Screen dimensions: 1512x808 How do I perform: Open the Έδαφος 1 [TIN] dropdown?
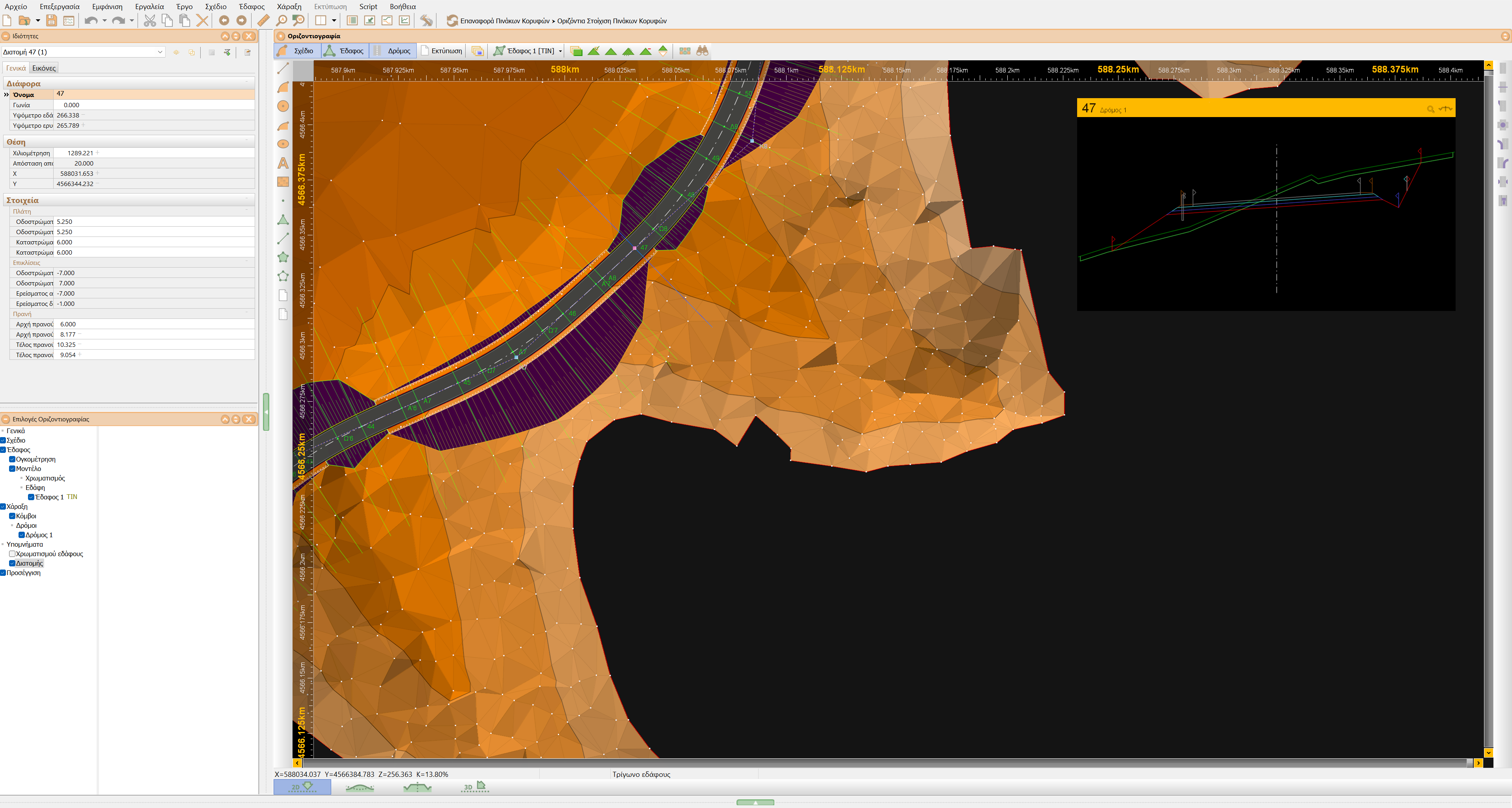point(560,51)
